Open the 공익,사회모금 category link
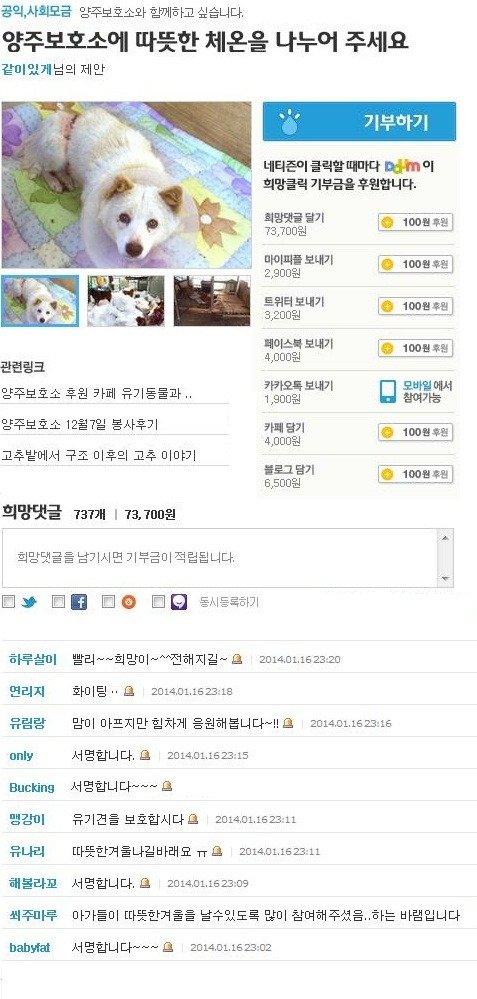 (x=37, y=11)
